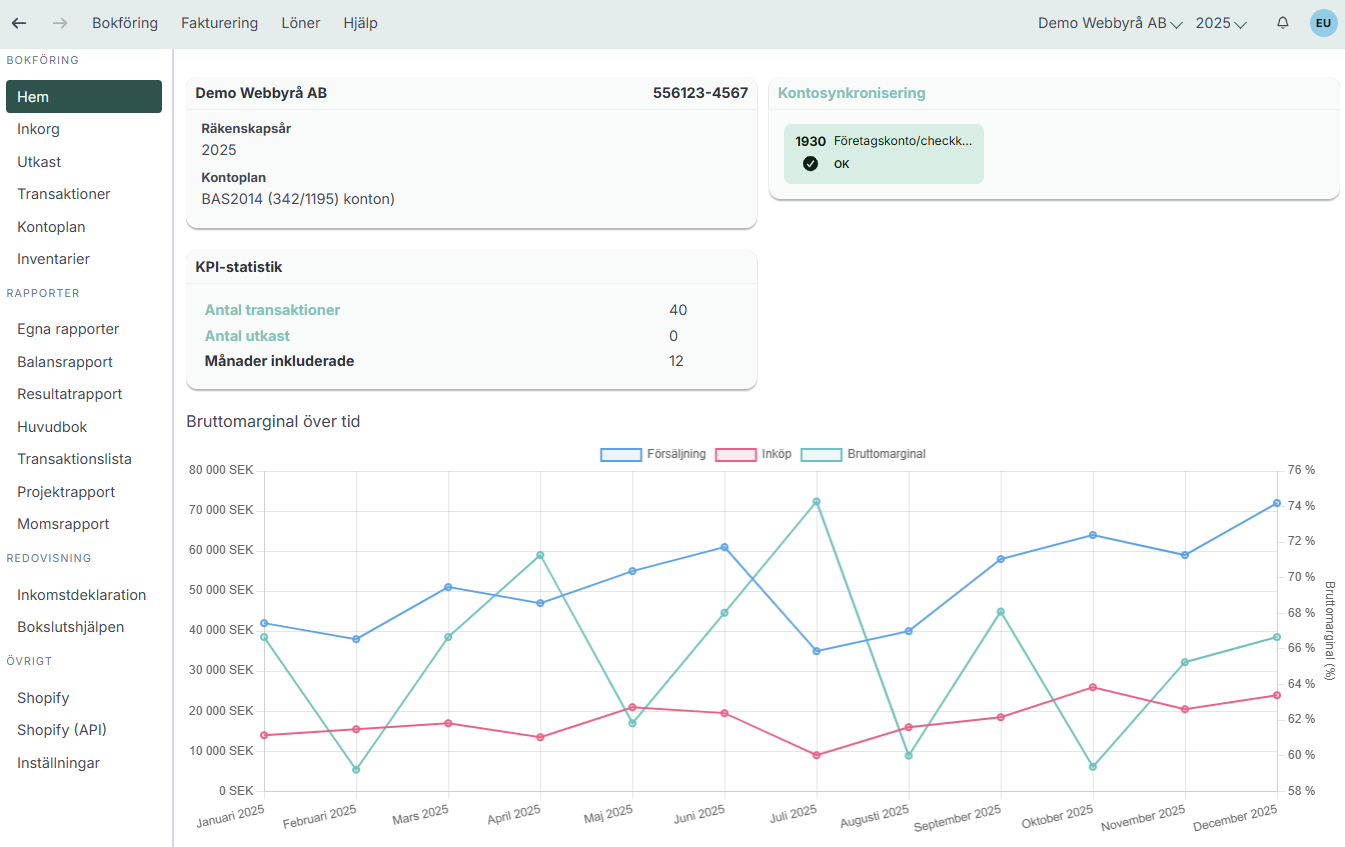Click the organization number 556123-4567
The image size is (1345, 847).
[700, 93]
